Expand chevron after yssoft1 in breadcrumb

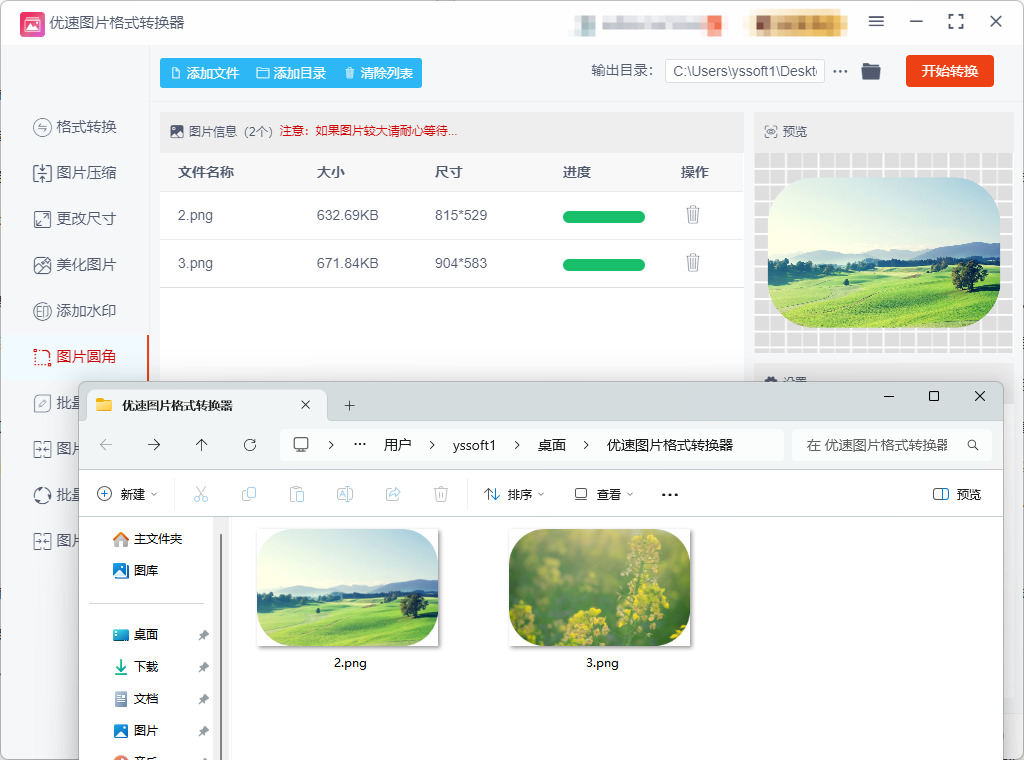(517, 445)
